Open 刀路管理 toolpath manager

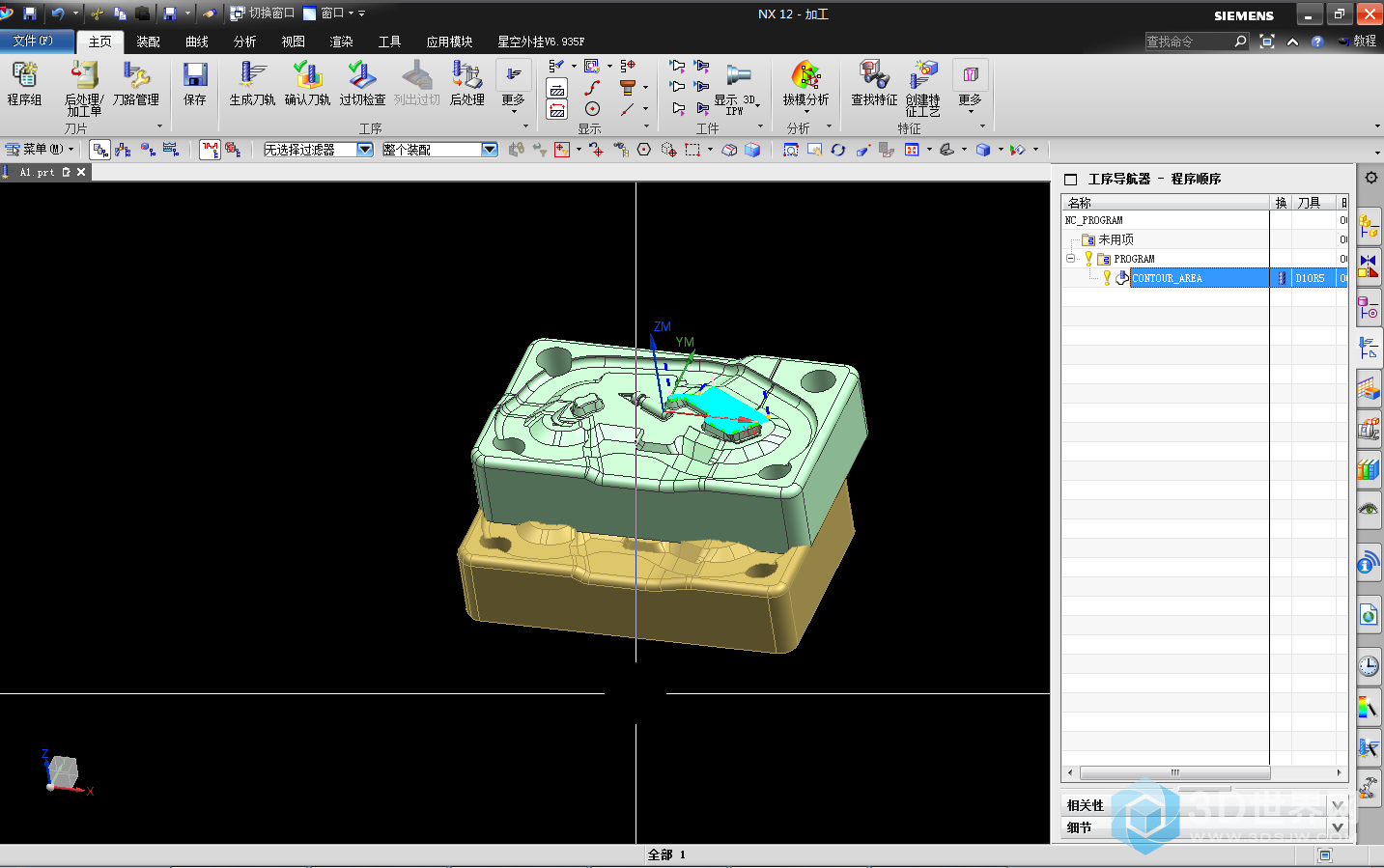pyautogui.click(x=135, y=83)
